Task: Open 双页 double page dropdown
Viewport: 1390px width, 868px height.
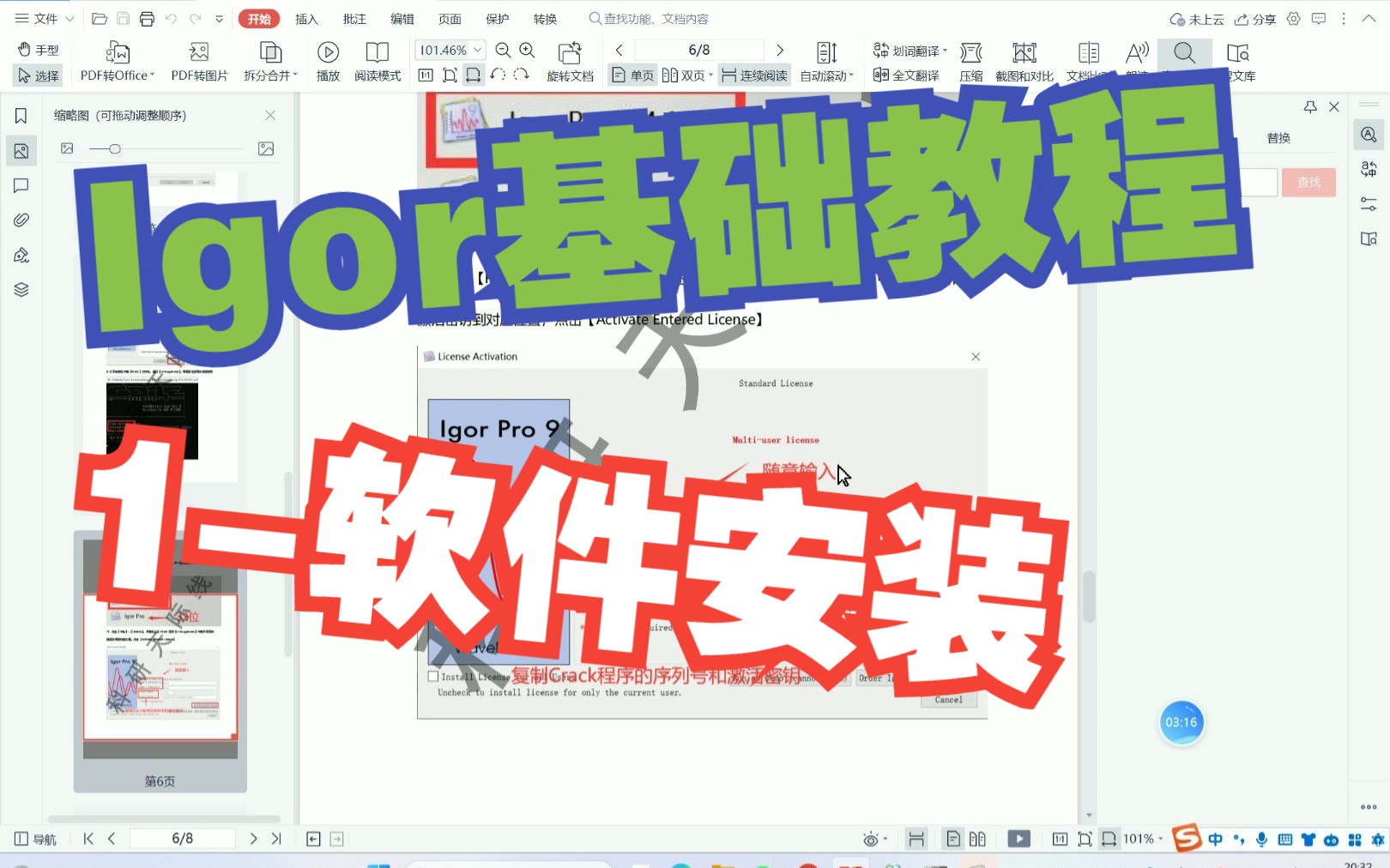Action: pyautogui.click(x=687, y=75)
